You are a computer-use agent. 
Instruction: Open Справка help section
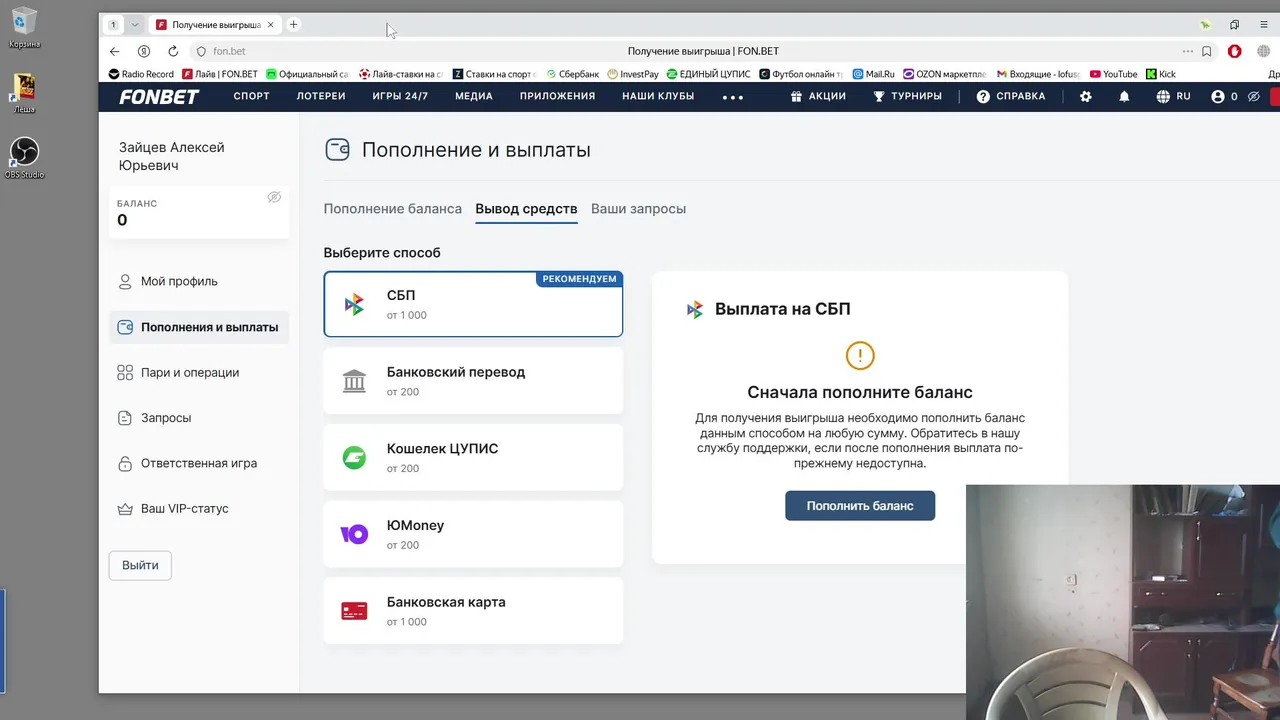pyautogui.click(x=1011, y=97)
